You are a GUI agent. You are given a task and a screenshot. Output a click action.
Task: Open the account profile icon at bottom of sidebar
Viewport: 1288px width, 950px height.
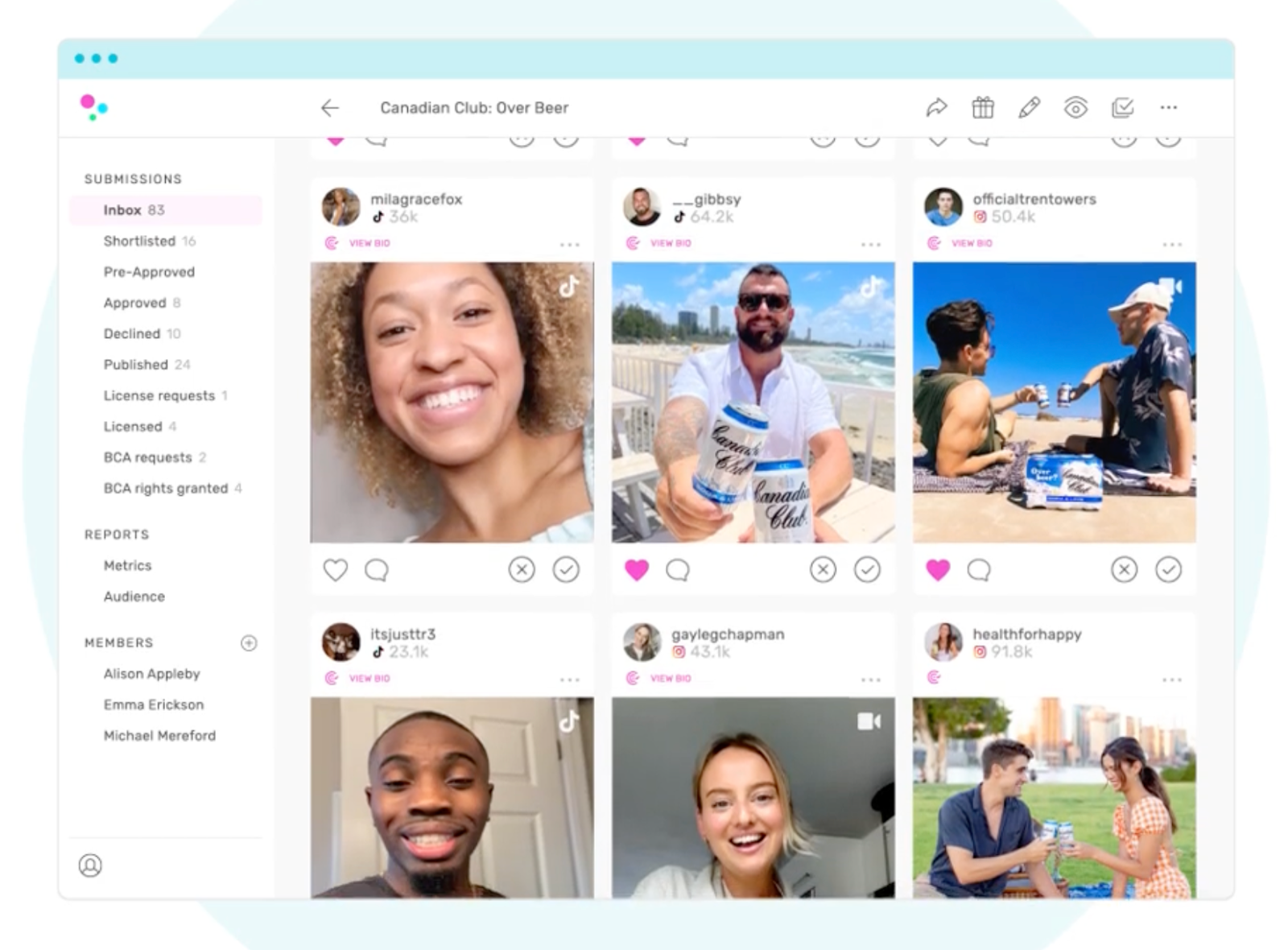(91, 866)
